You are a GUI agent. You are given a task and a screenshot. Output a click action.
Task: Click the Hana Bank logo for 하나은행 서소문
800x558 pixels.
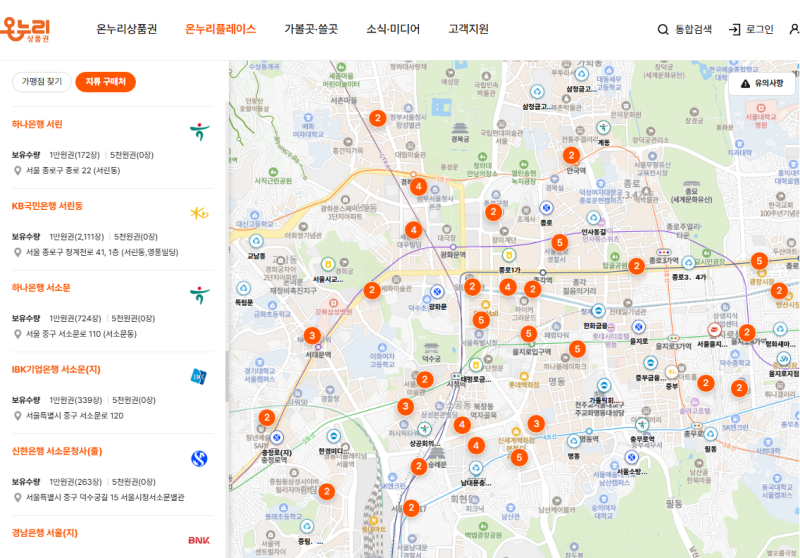click(x=199, y=295)
